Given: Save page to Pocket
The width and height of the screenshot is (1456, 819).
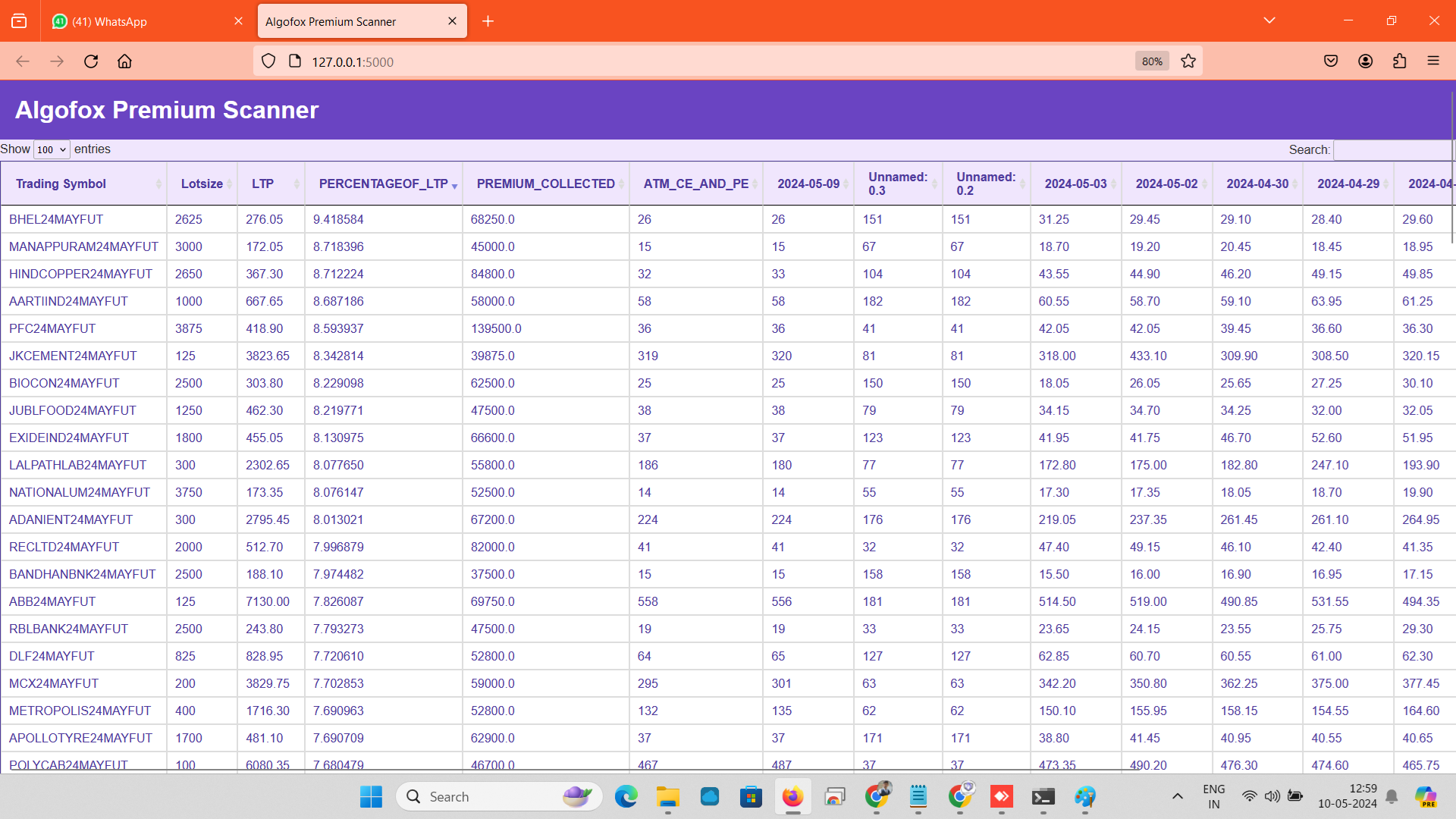Looking at the screenshot, I should coord(1331,61).
